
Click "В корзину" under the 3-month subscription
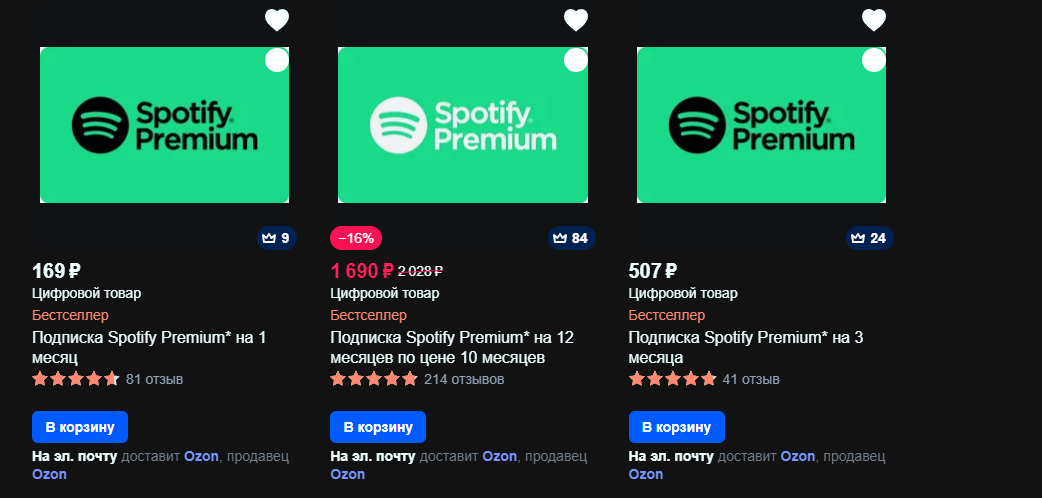pos(677,427)
